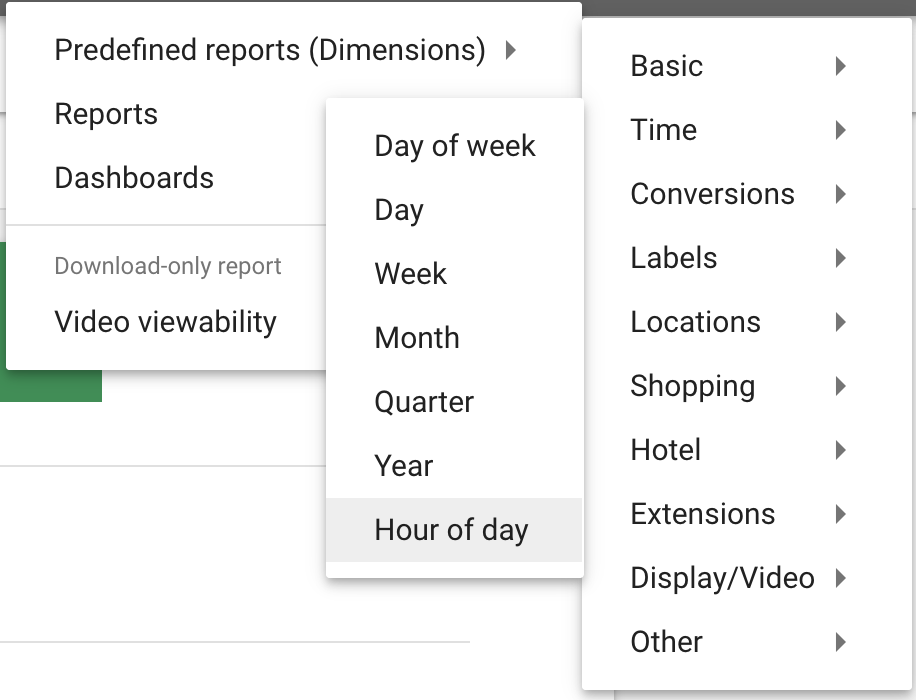
Task: Expand Conversions submenu arrow
Action: pos(841,194)
